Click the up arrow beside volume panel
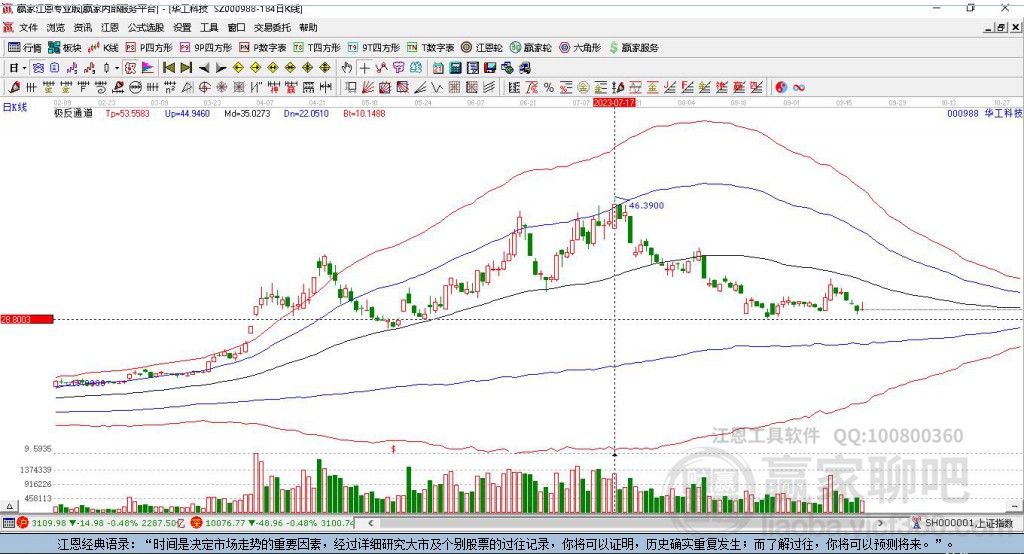 pyautogui.click(x=9, y=506)
